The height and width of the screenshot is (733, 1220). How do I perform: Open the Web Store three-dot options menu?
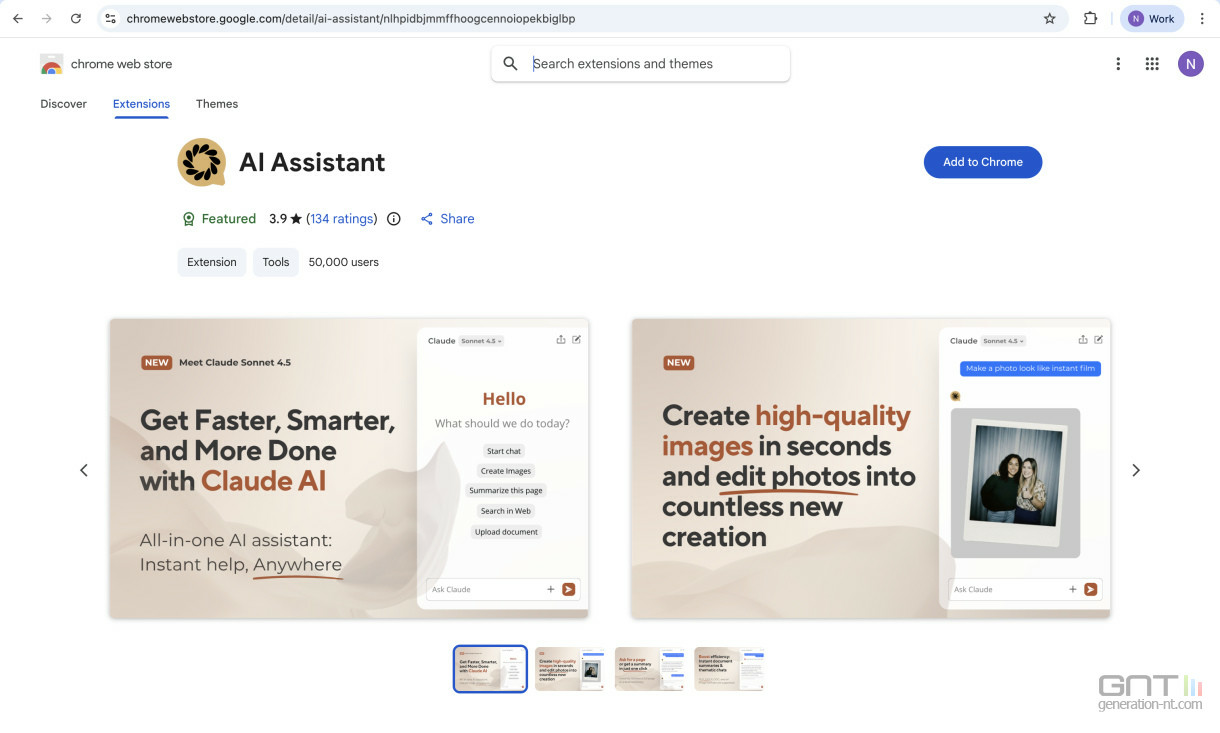coord(1118,64)
